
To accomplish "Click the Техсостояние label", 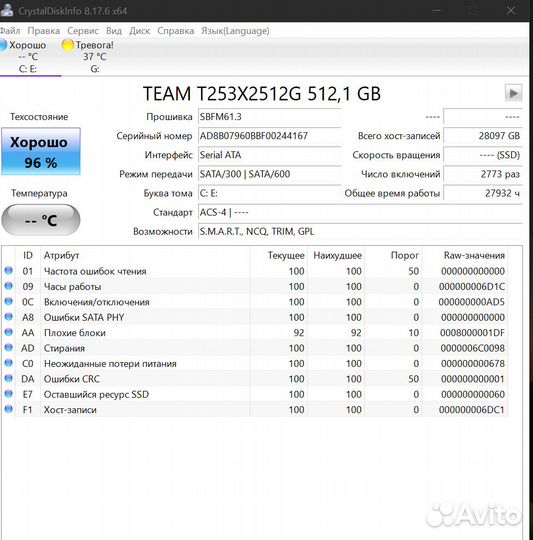I will point(39,117).
